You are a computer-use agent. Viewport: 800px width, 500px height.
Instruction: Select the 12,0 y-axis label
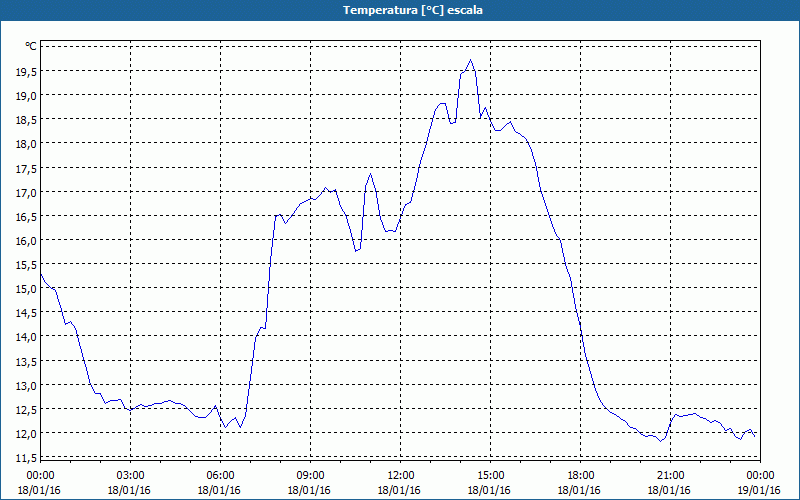pyautogui.click(x=26, y=434)
